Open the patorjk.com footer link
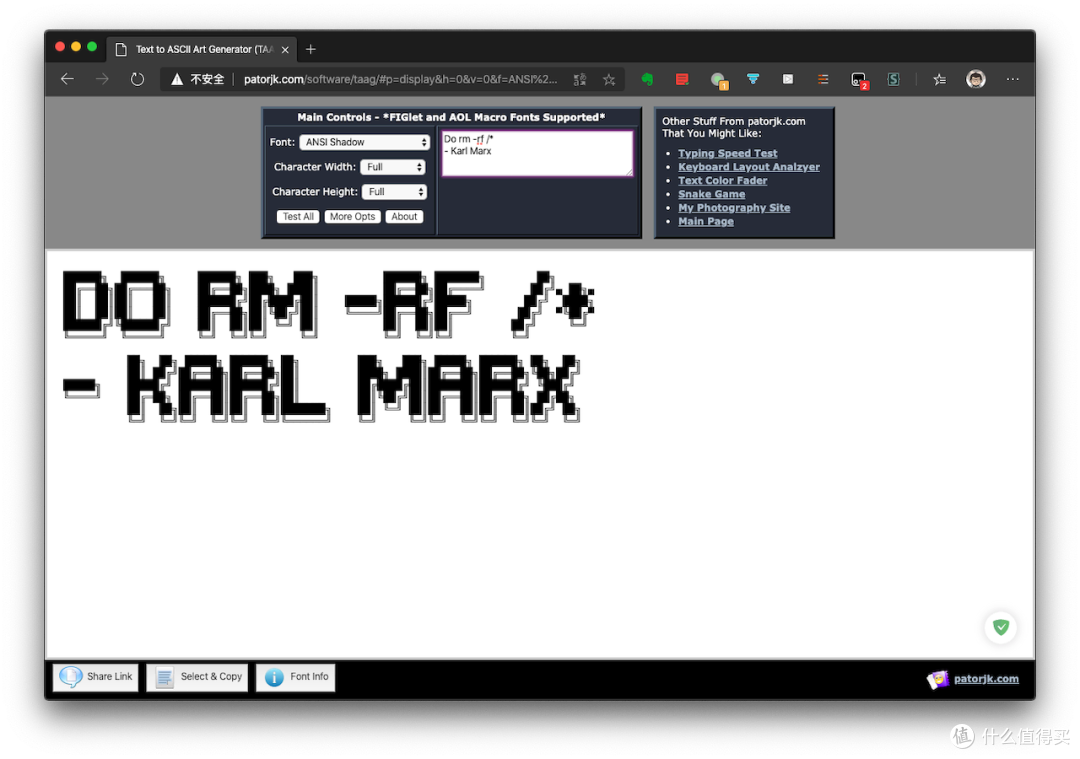The height and width of the screenshot is (759, 1080). pyautogui.click(x=986, y=679)
